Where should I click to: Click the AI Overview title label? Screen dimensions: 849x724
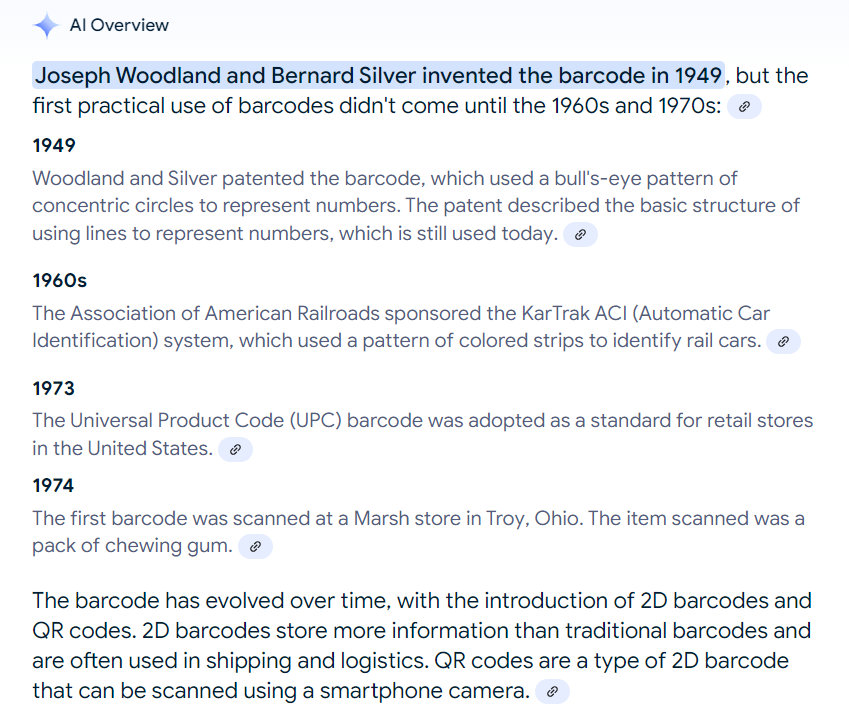tap(119, 26)
